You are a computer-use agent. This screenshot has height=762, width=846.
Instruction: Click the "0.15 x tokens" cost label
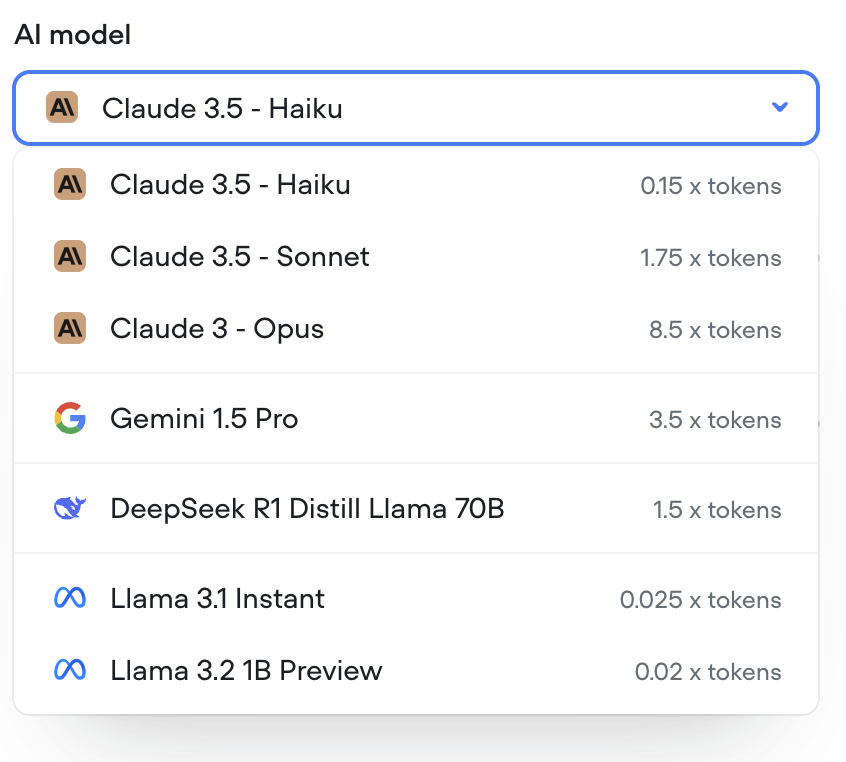[x=711, y=186]
